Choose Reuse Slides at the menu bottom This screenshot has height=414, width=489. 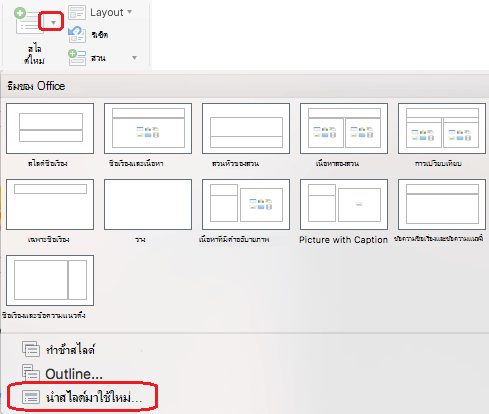click(x=82, y=397)
